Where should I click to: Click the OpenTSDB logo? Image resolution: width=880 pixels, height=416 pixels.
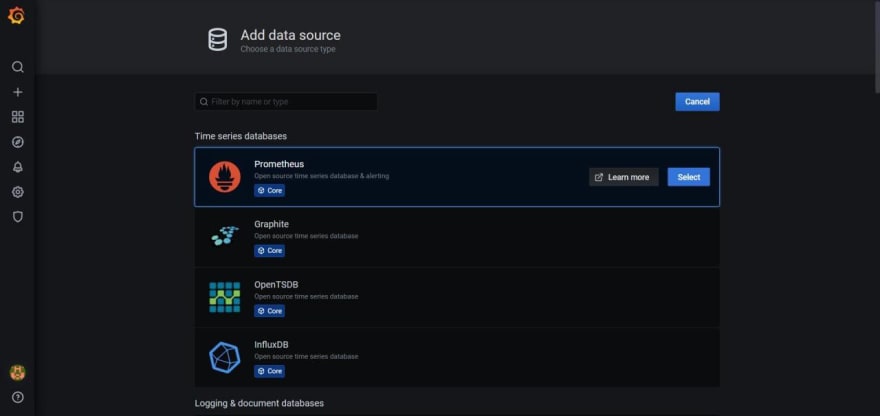(x=224, y=297)
